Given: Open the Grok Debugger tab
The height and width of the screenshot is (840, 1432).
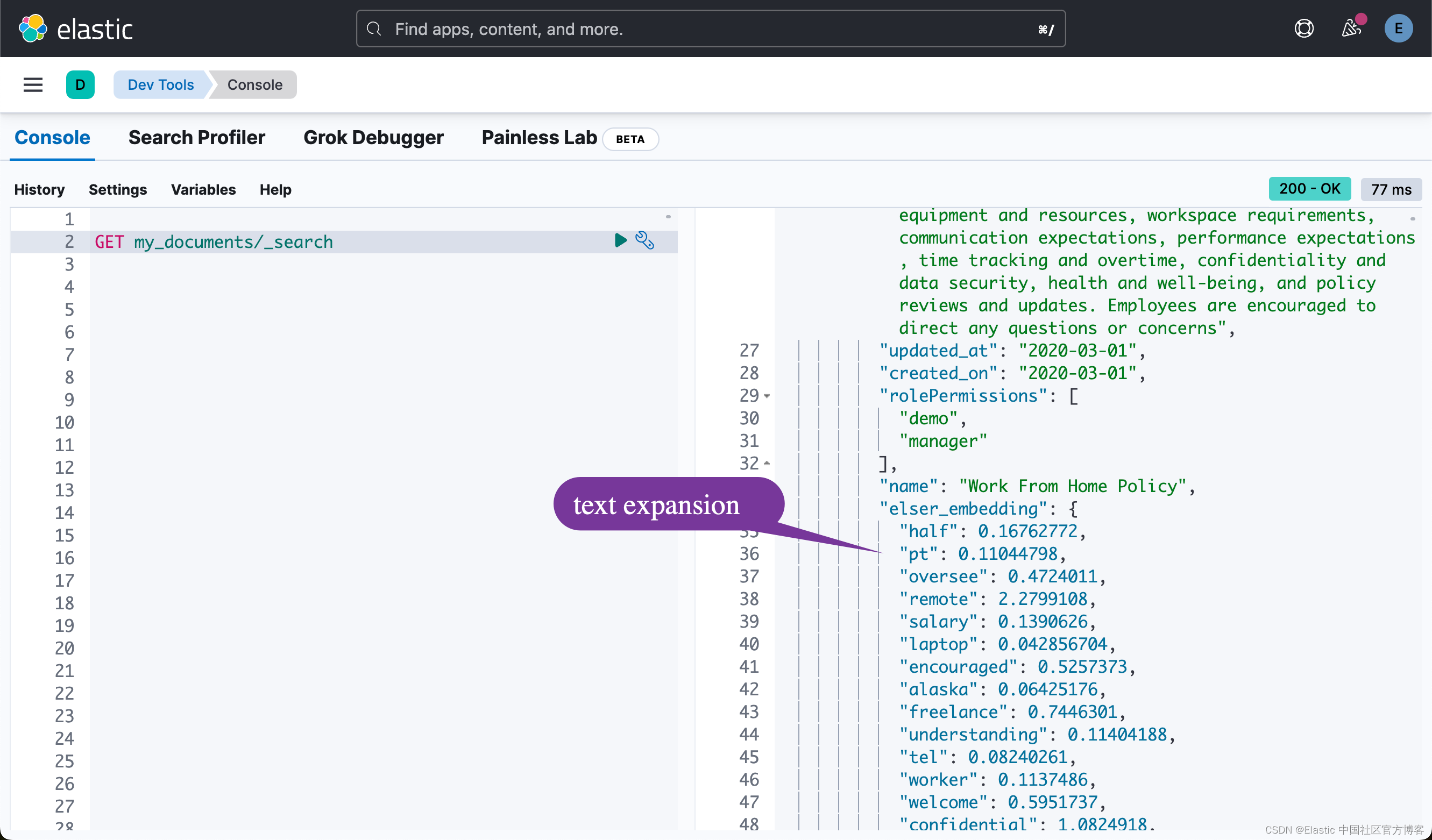Looking at the screenshot, I should pyautogui.click(x=373, y=138).
